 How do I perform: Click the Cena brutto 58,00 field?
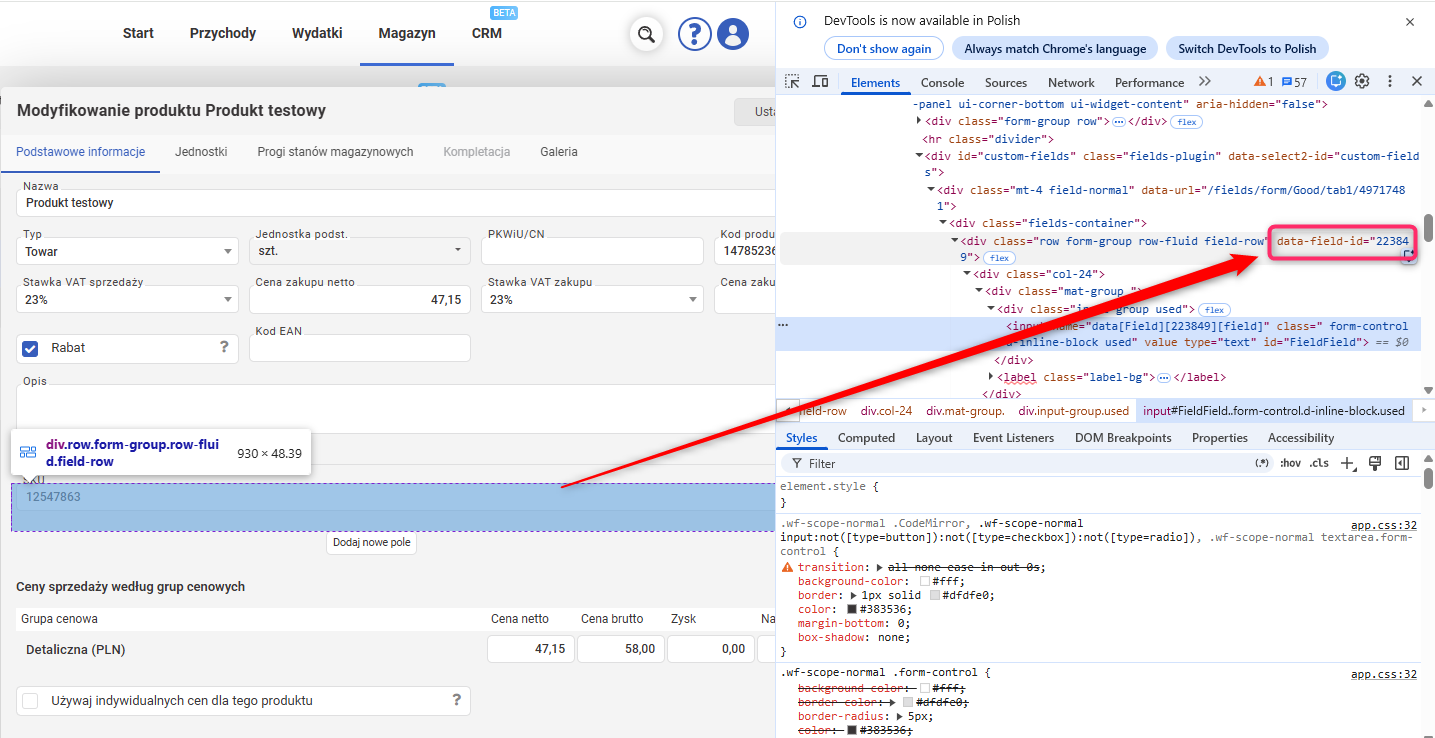click(619, 649)
